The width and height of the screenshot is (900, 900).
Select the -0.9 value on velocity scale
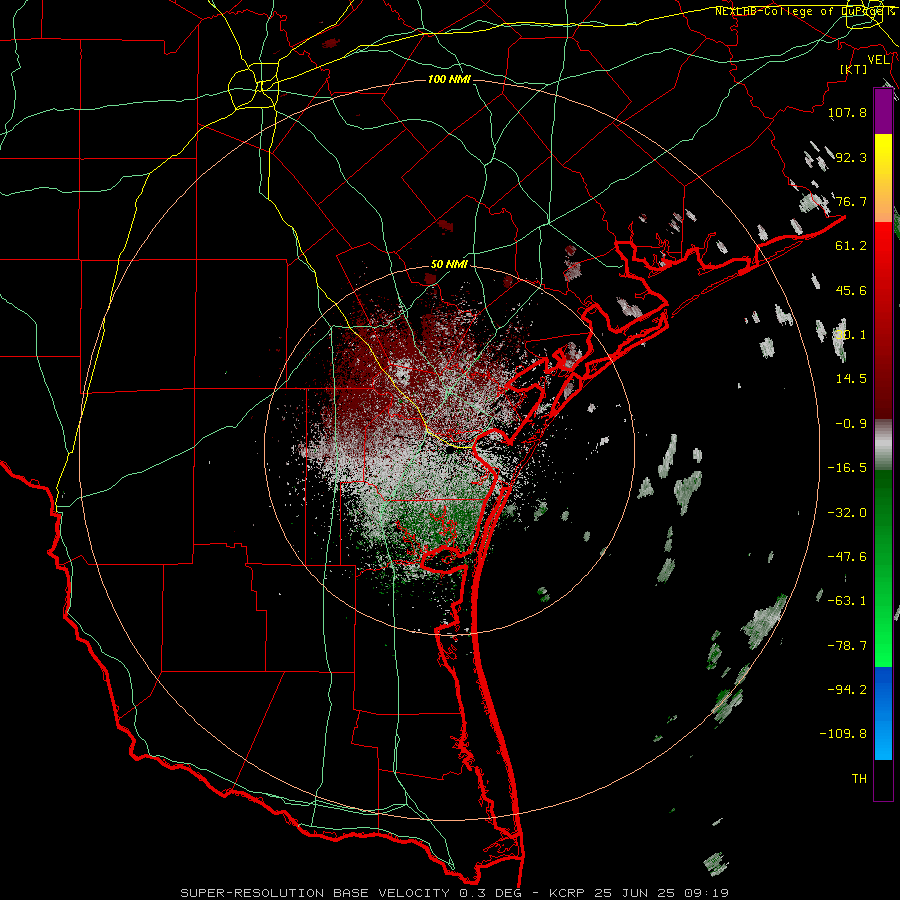click(851, 424)
